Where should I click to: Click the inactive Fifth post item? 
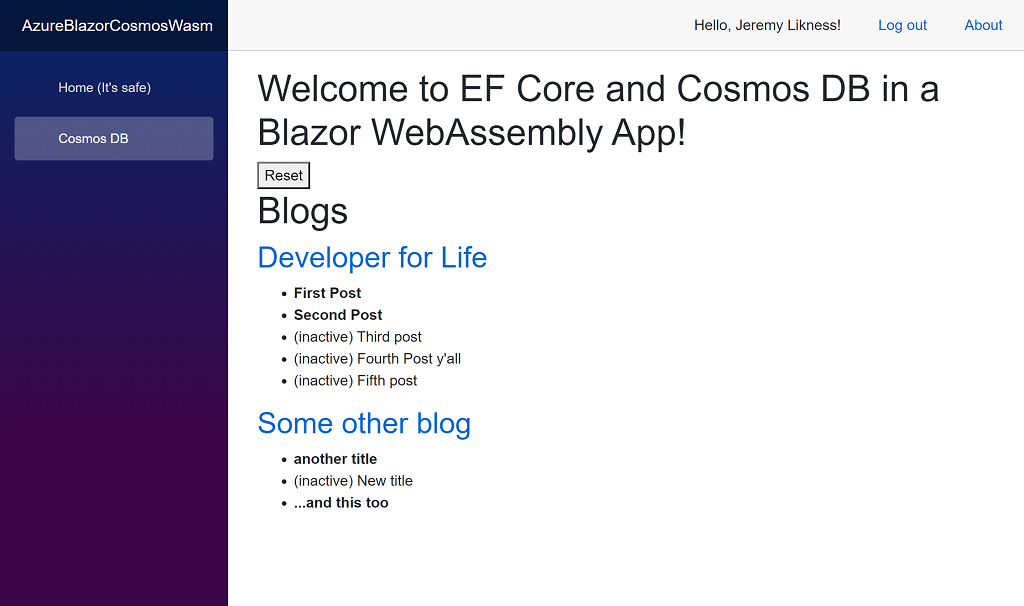[355, 381]
